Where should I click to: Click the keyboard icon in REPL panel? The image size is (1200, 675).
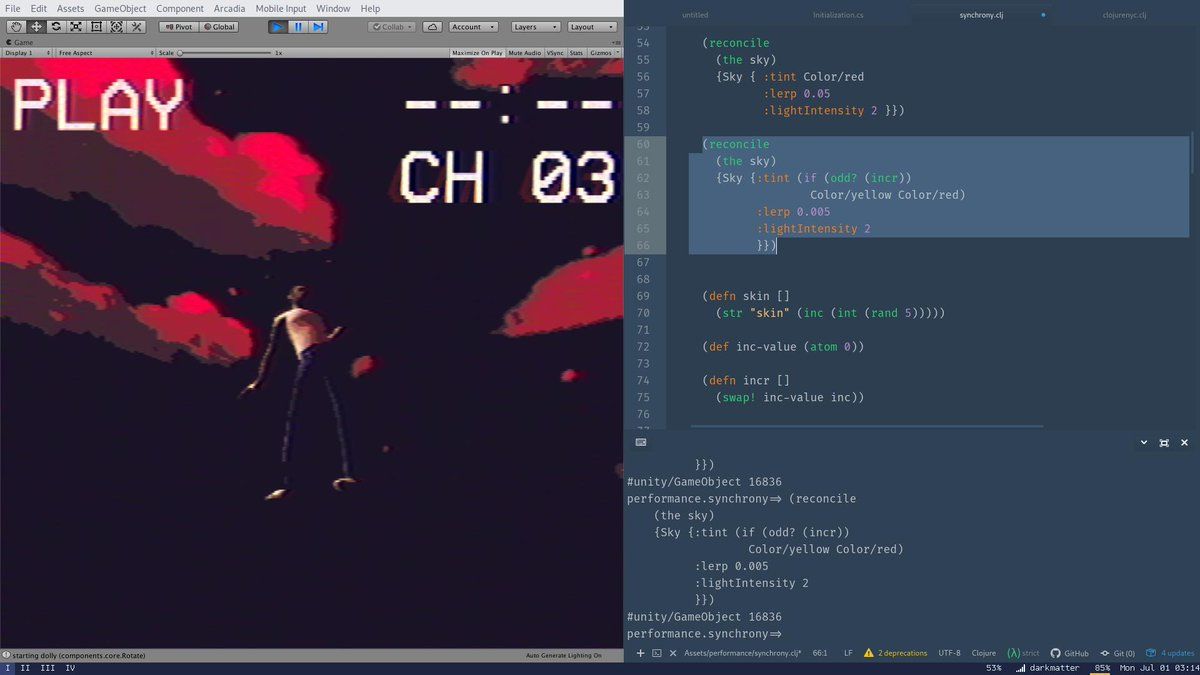641,442
